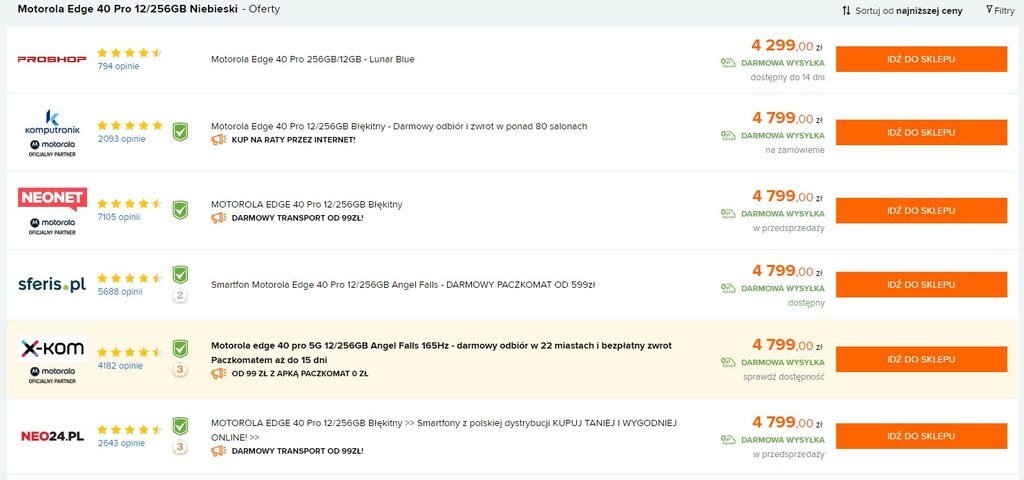The width and height of the screenshot is (1024, 480).
Task: Click the number 3 medal badge for NEO24.PL
Action: (180, 448)
